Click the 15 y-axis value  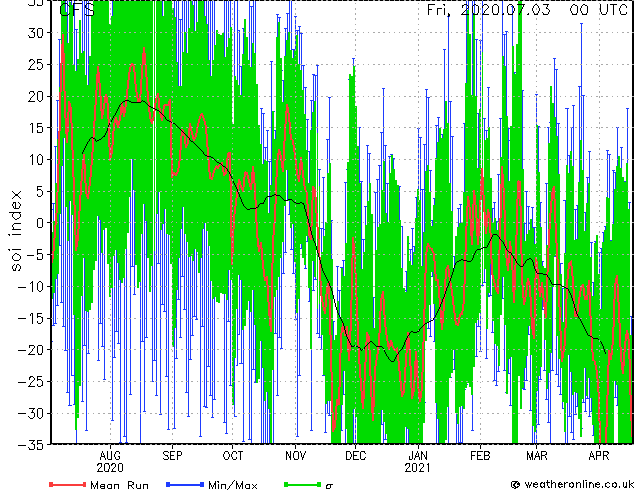click(x=36, y=128)
